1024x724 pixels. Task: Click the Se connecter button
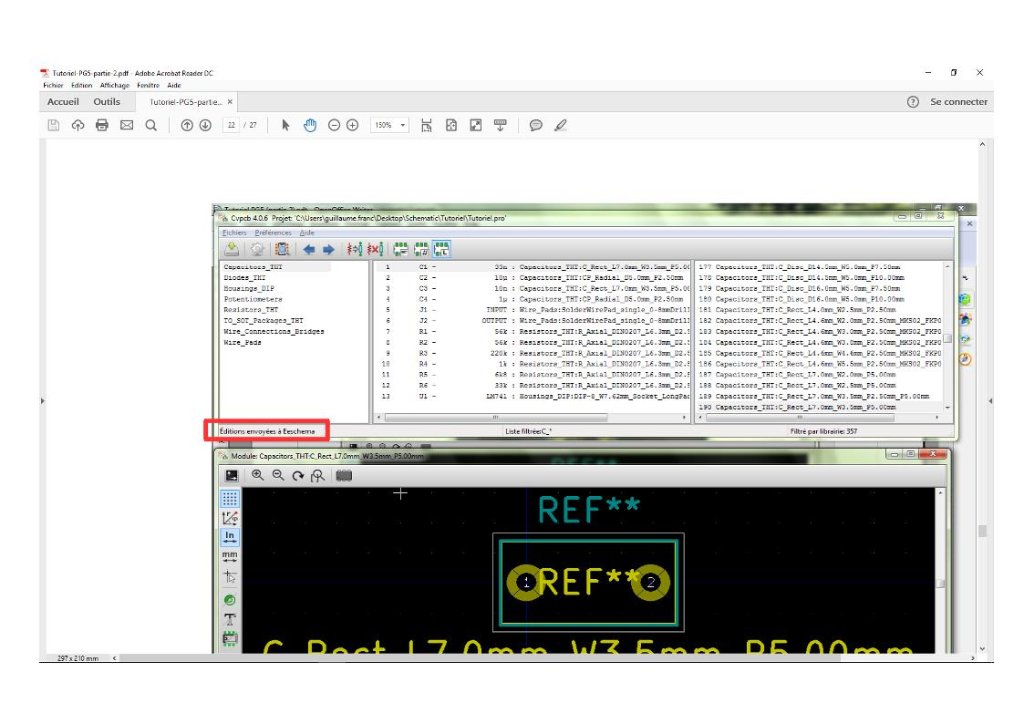tap(958, 102)
